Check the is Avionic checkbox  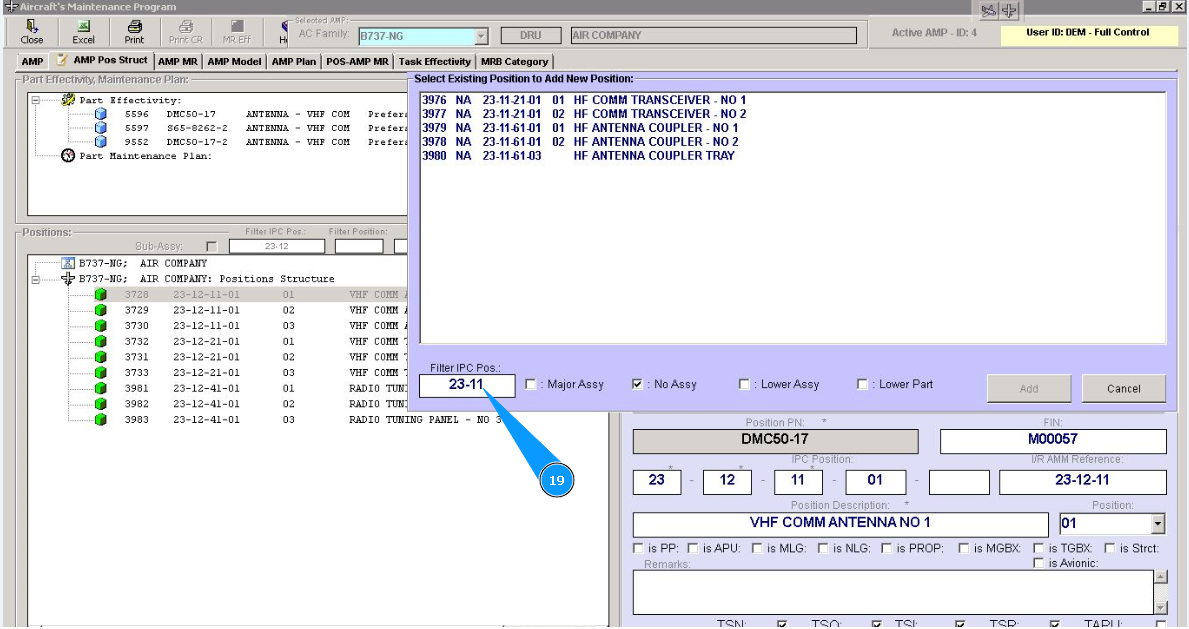(x=1038, y=563)
